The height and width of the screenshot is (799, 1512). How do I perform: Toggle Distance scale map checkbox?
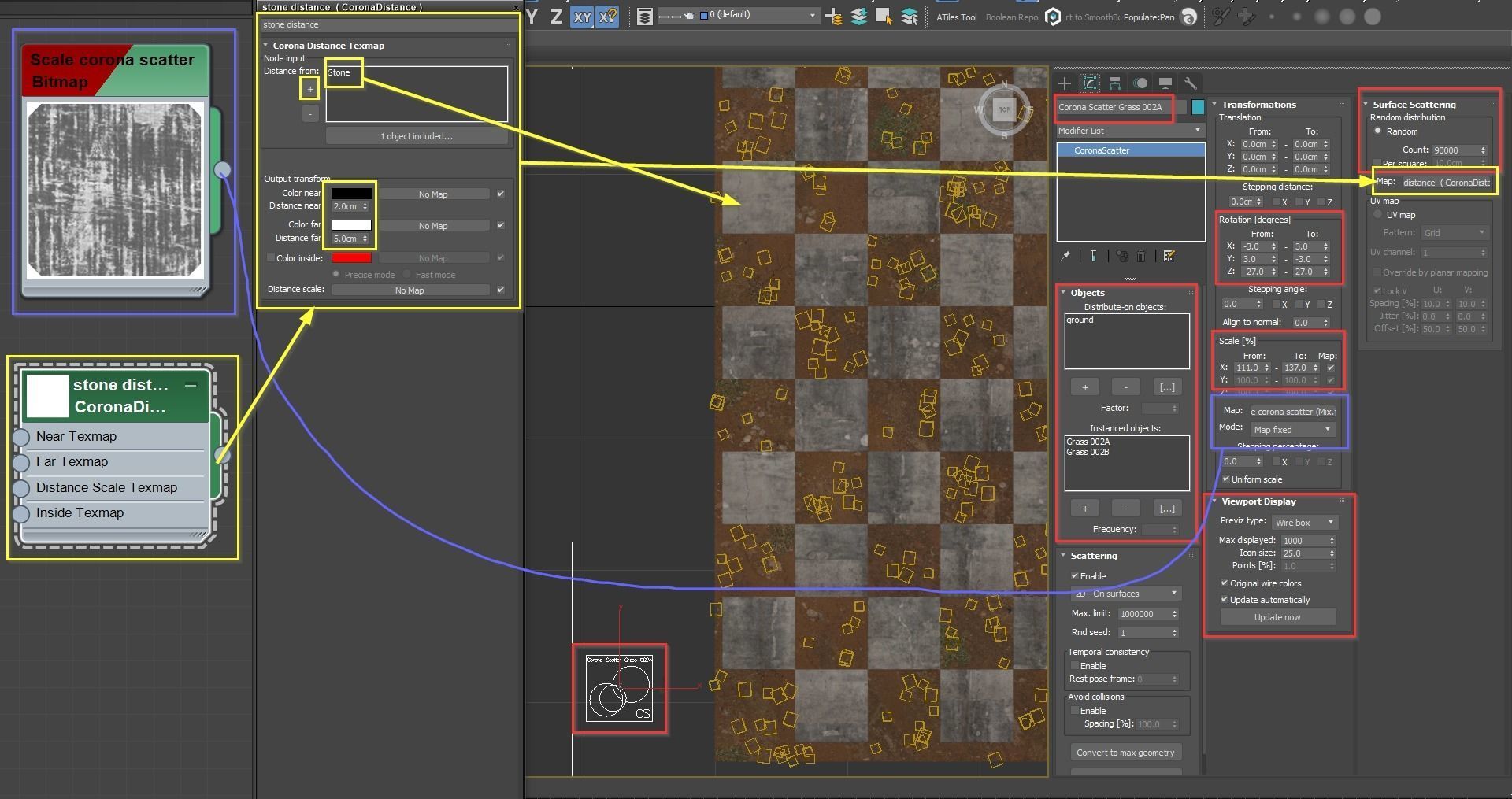500,290
